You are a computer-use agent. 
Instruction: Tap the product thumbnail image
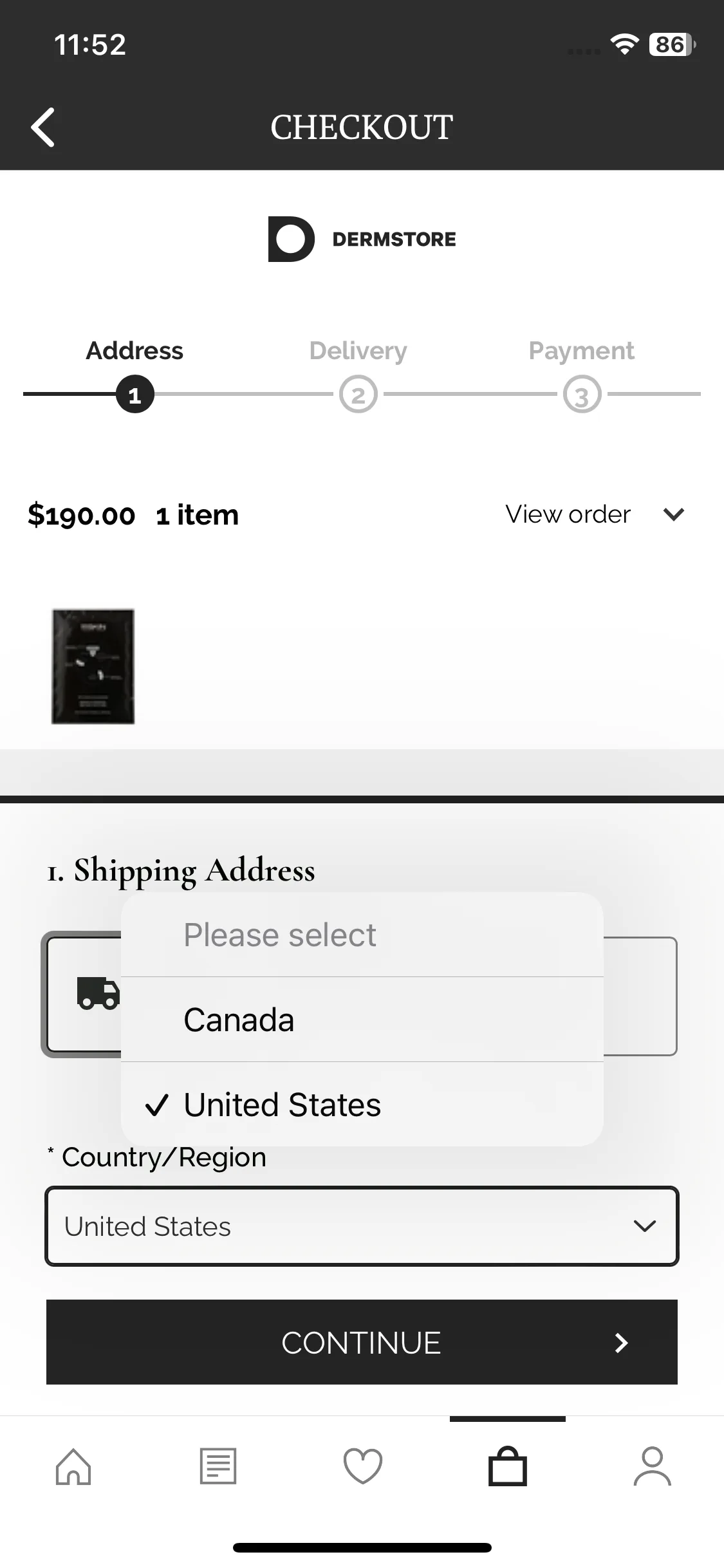(x=93, y=666)
